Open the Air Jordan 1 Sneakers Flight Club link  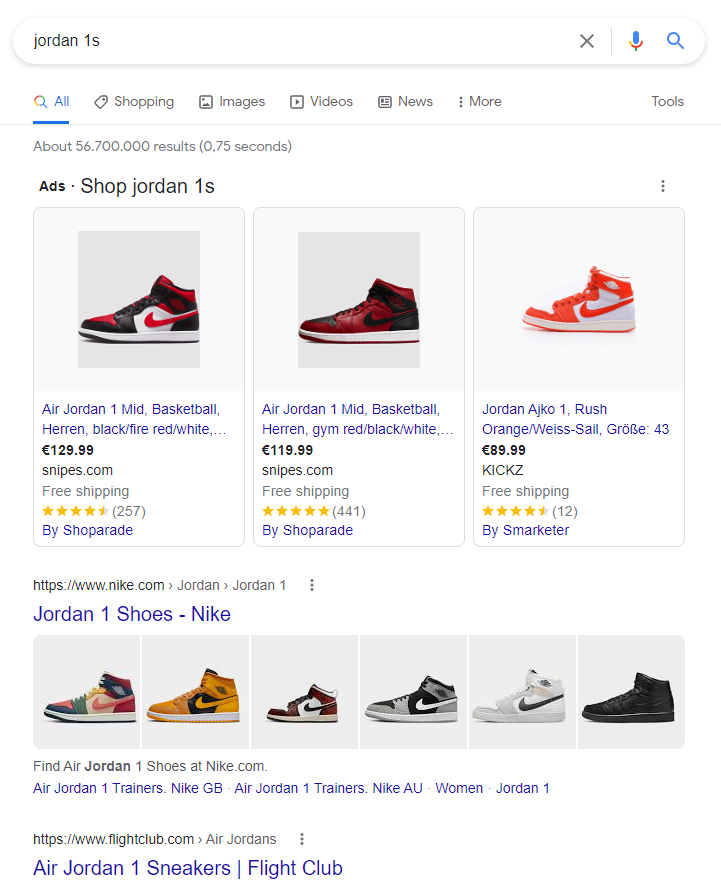click(188, 868)
